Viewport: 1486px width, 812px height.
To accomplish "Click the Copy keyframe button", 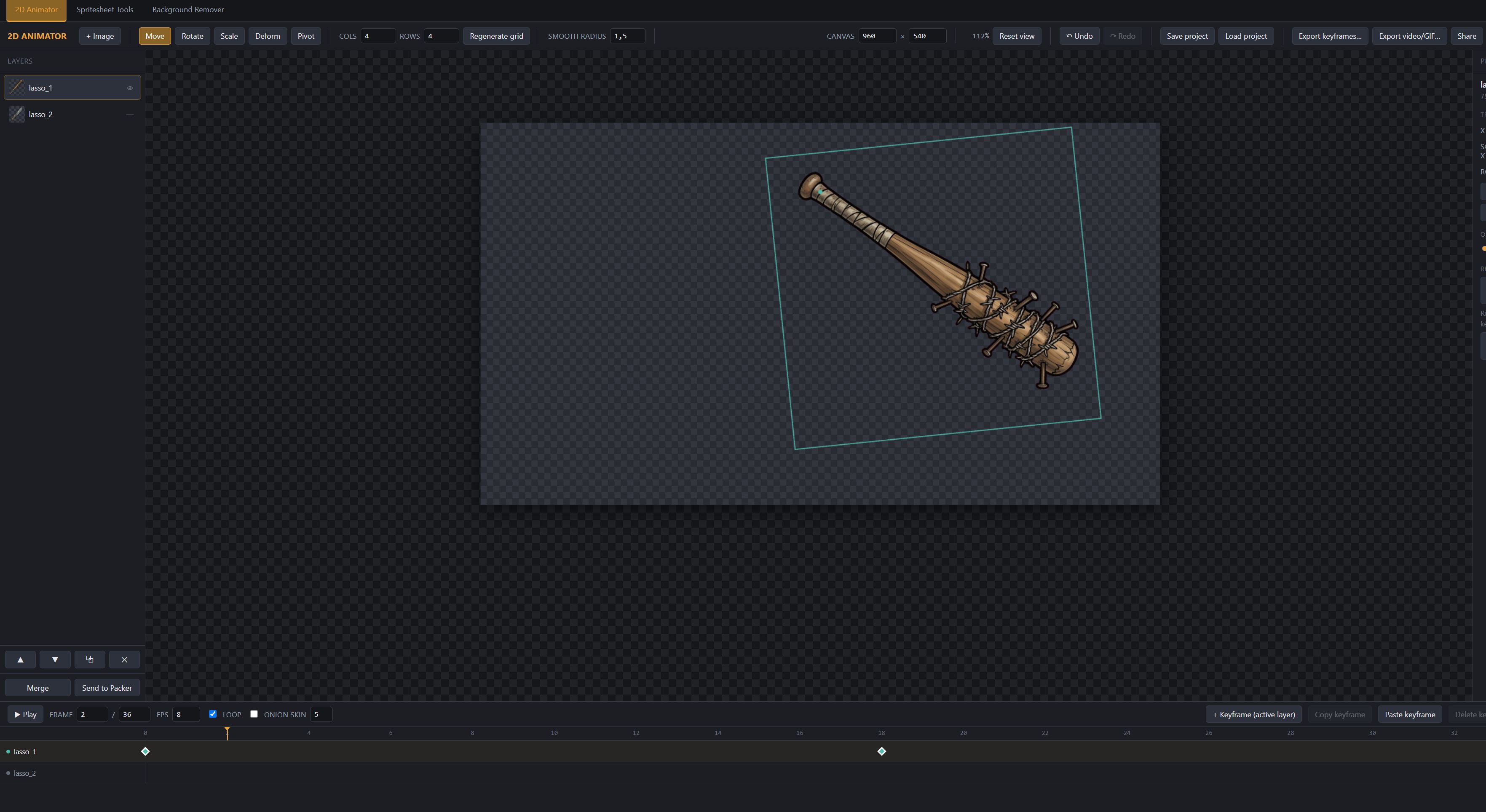I will [1339, 714].
